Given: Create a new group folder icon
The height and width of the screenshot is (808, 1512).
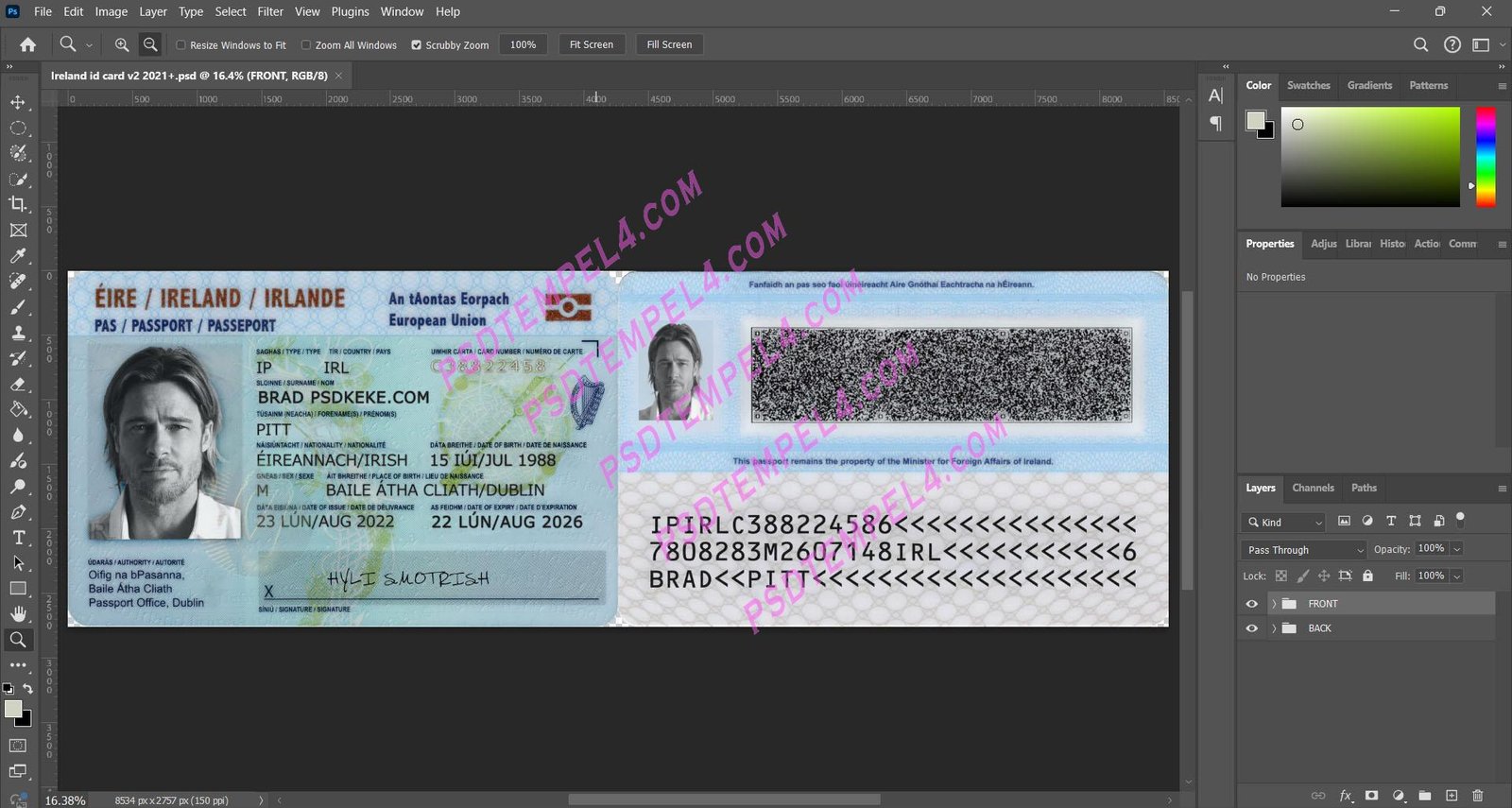Looking at the screenshot, I should click(x=1425, y=796).
